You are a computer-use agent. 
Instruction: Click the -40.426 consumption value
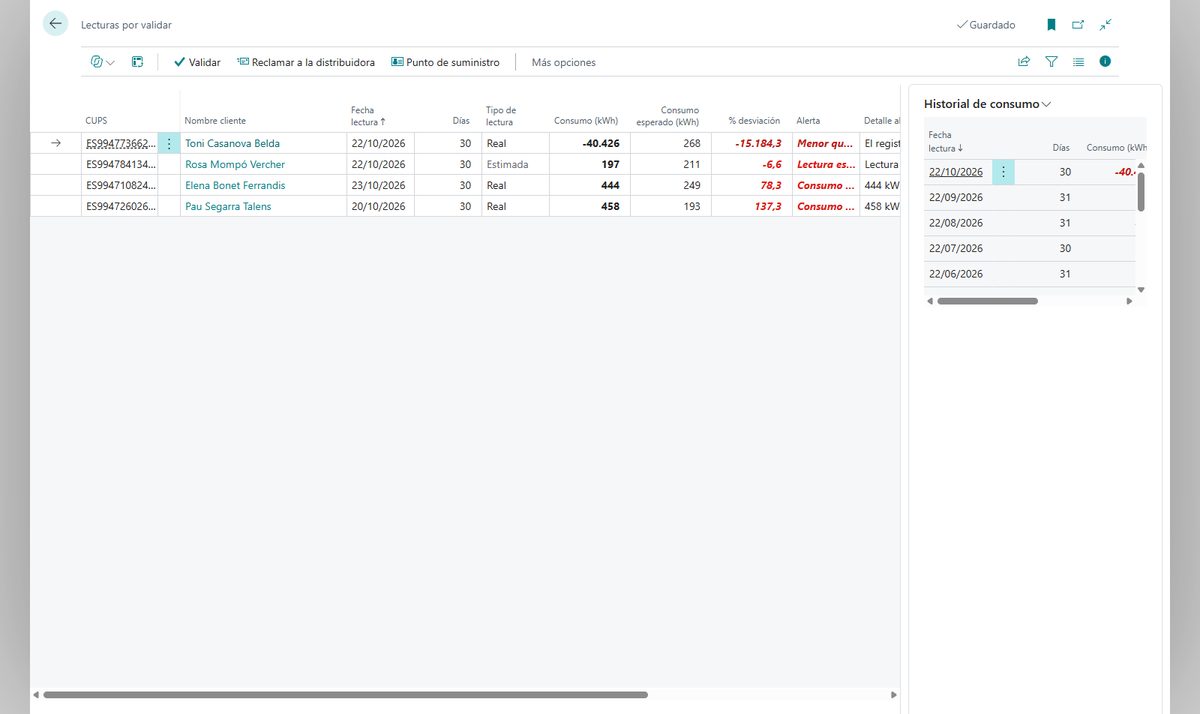600,144
